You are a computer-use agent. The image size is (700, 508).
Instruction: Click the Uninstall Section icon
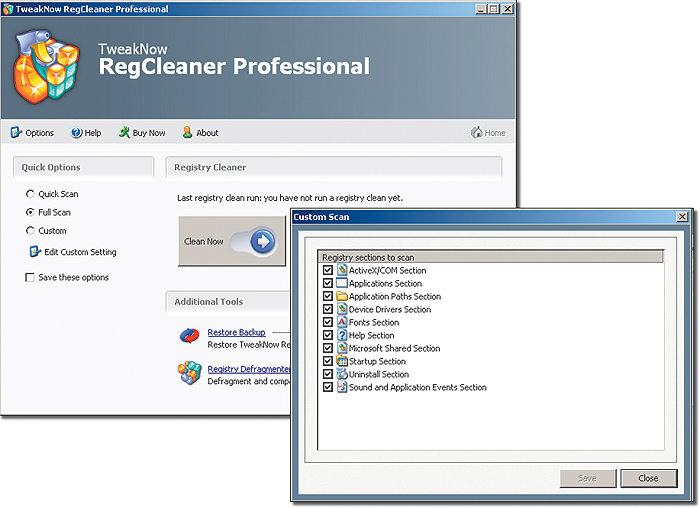[x=342, y=374]
